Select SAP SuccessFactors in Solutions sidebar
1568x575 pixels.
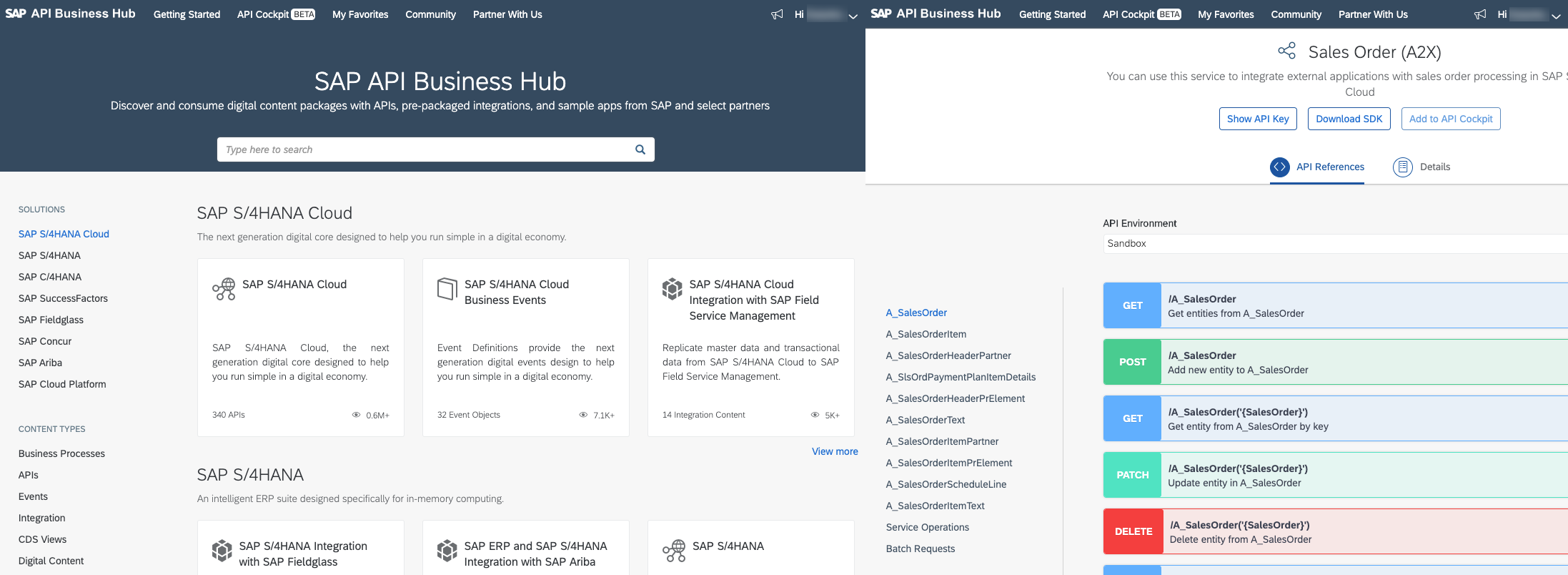[63, 298]
